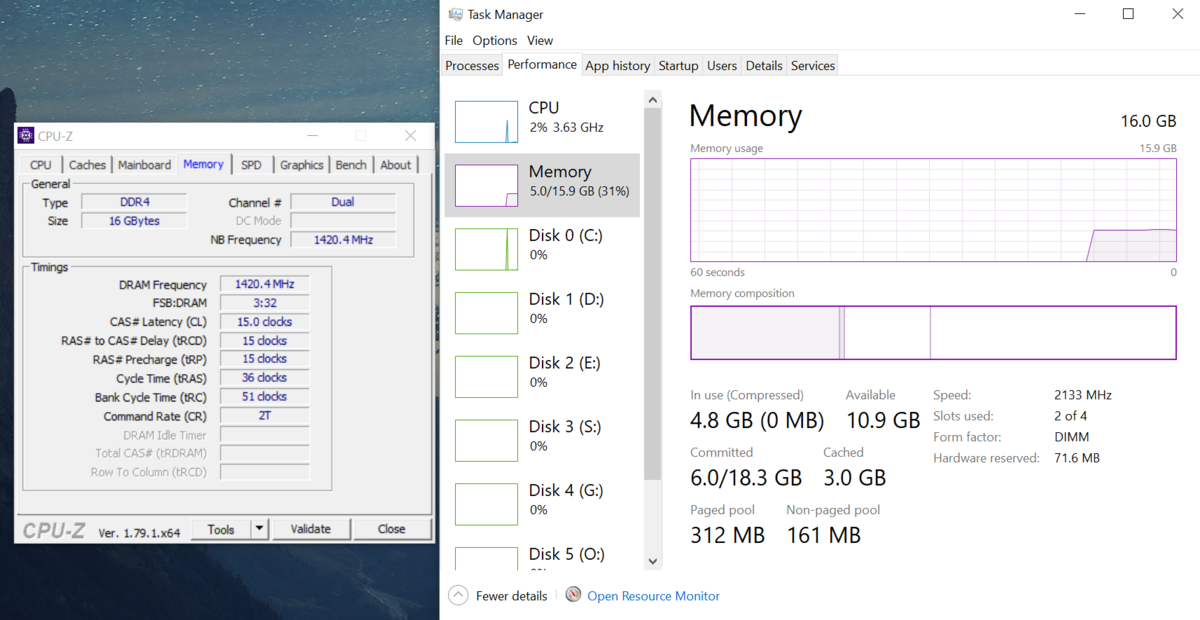Click the Hardware reserved 71.6 MB value
This screenshot has width=1200, height=620.
(x=1077, y=458)
